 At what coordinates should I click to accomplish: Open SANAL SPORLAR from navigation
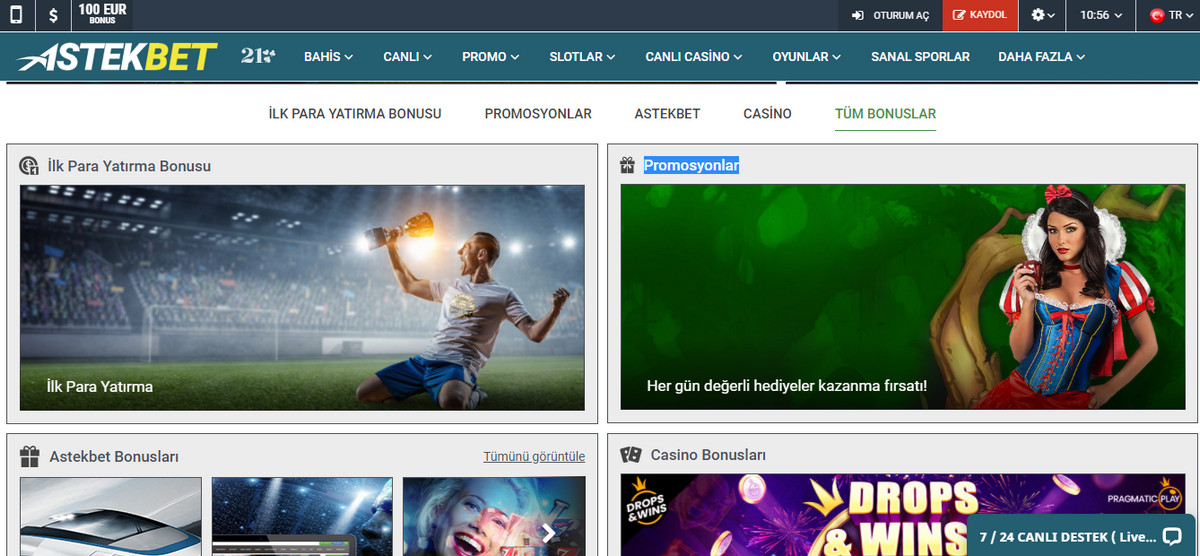(x=920, y=57)
